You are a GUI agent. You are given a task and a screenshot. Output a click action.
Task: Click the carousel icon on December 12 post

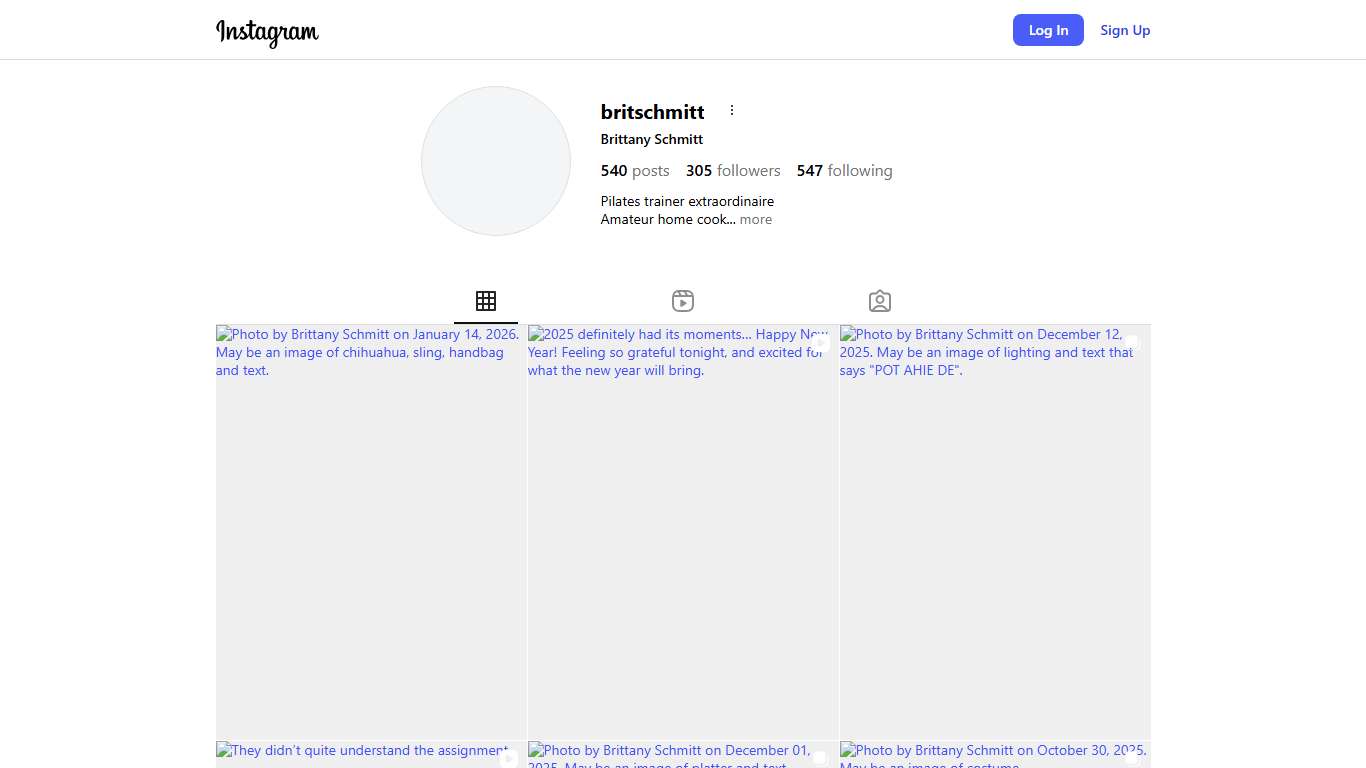pyautogui.click(x=1132, y=342)
